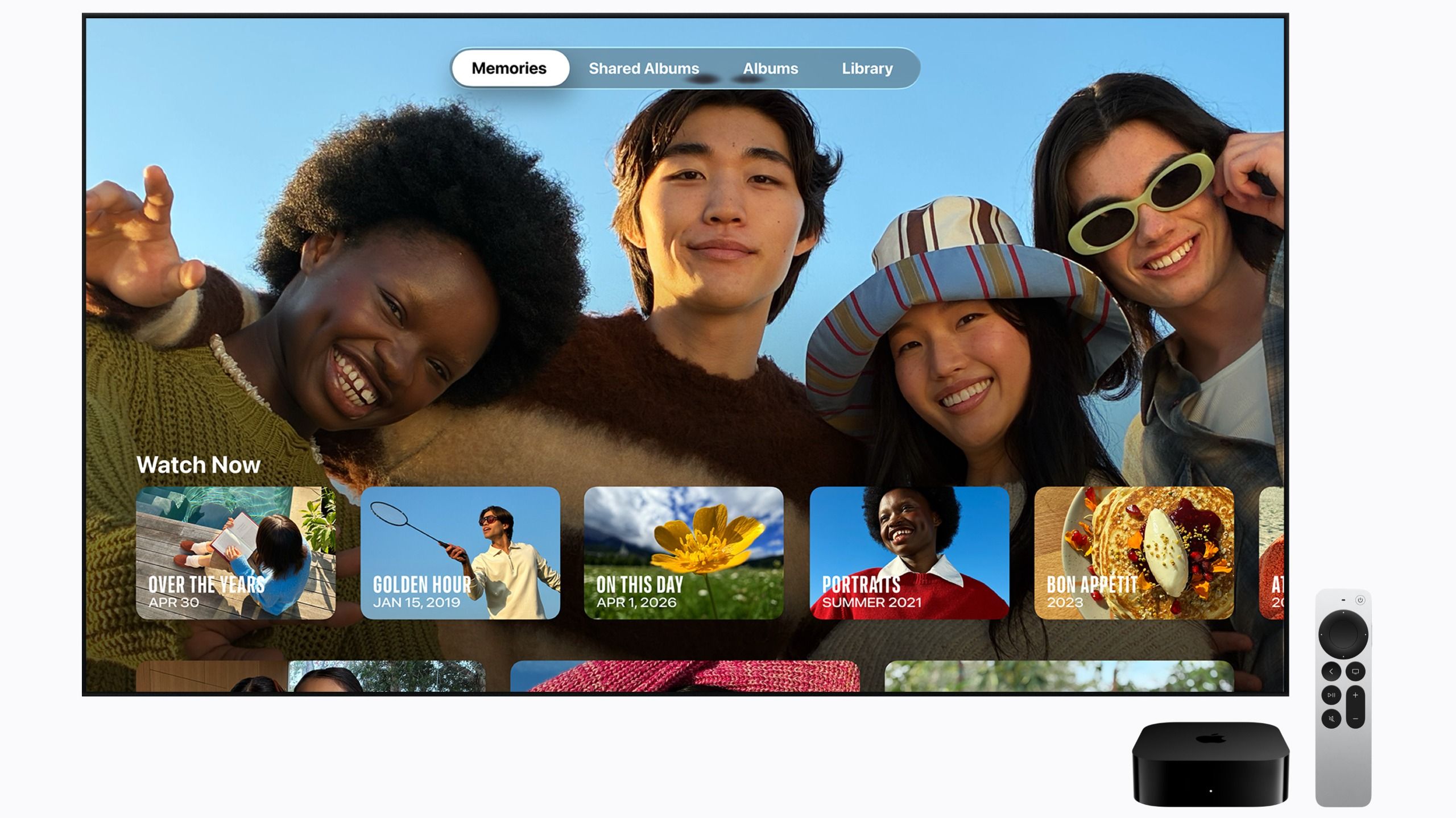Select the Memories tab
Viewport: 1456px width, 818px height.
coord(510,68)
